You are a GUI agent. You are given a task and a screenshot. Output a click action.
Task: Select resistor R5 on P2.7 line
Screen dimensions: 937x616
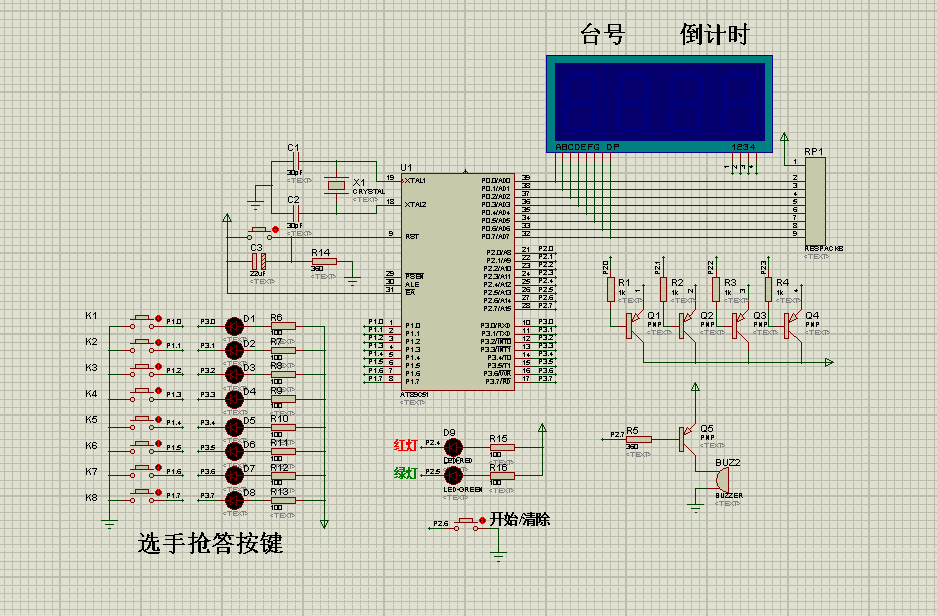pos(639,440)
